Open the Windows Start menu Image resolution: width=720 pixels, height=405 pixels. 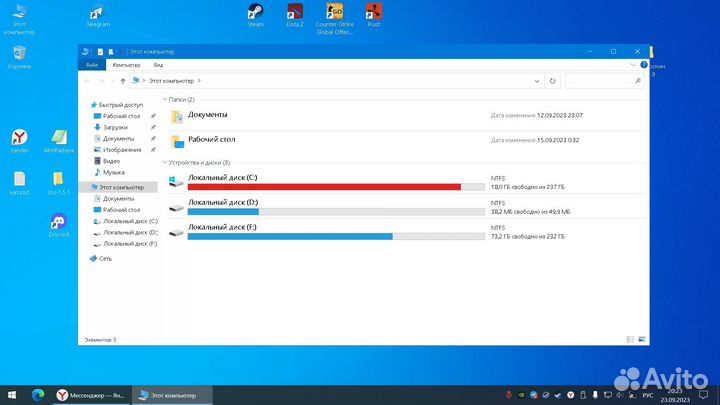point(12,395)
